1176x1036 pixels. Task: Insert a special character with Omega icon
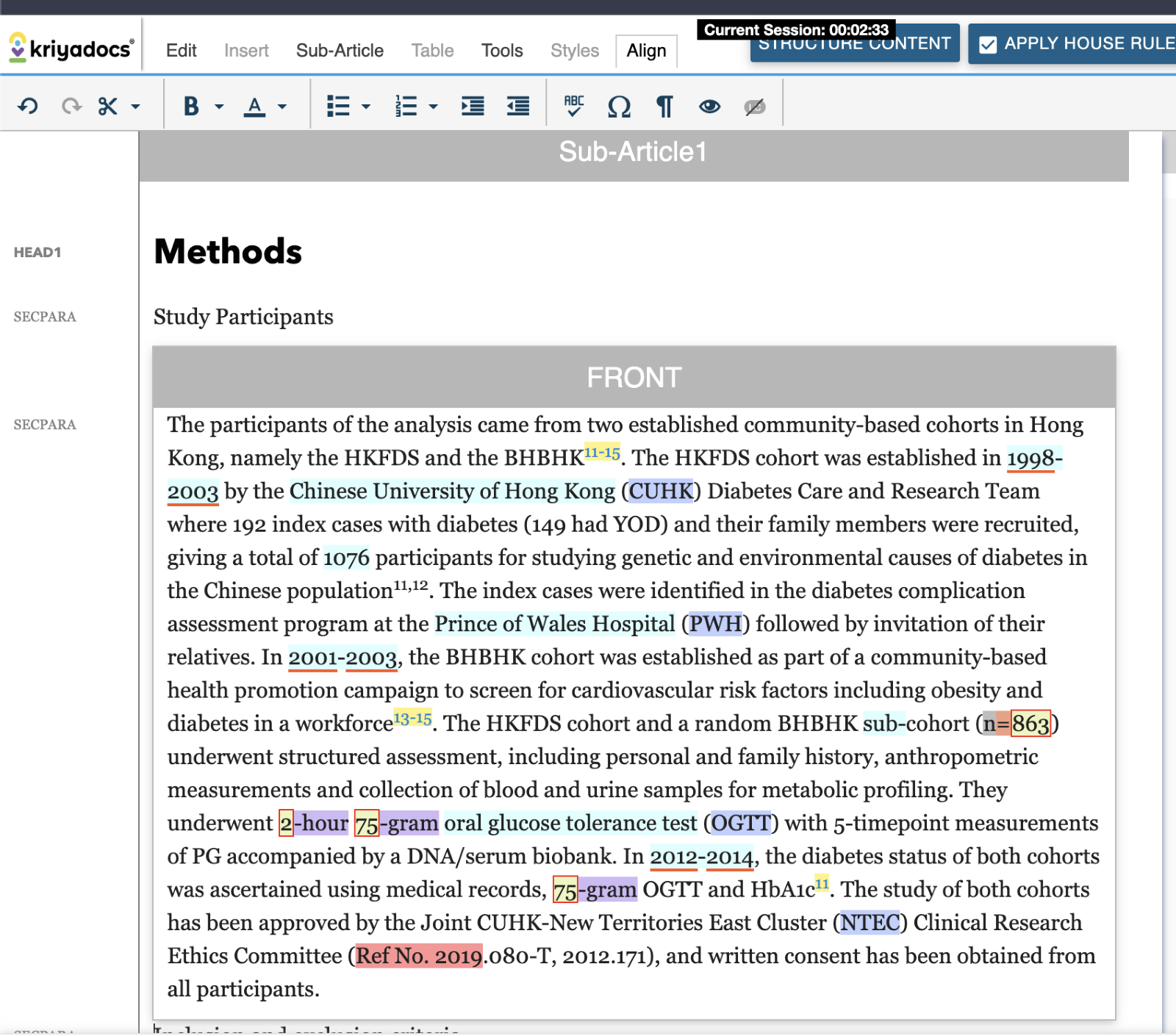[619, 107]
